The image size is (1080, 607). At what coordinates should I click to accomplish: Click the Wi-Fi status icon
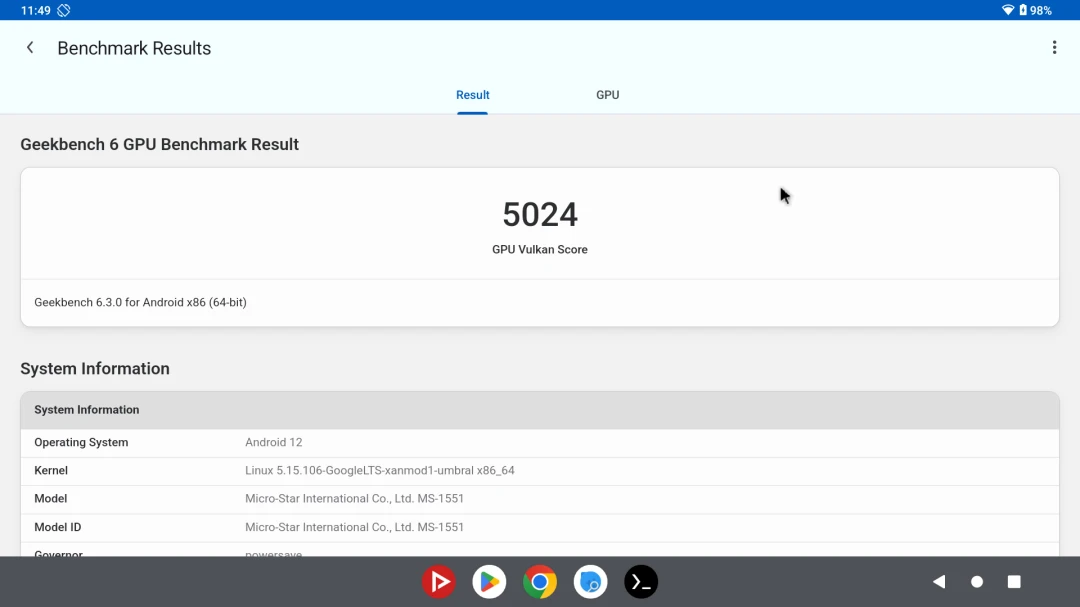1007,10
